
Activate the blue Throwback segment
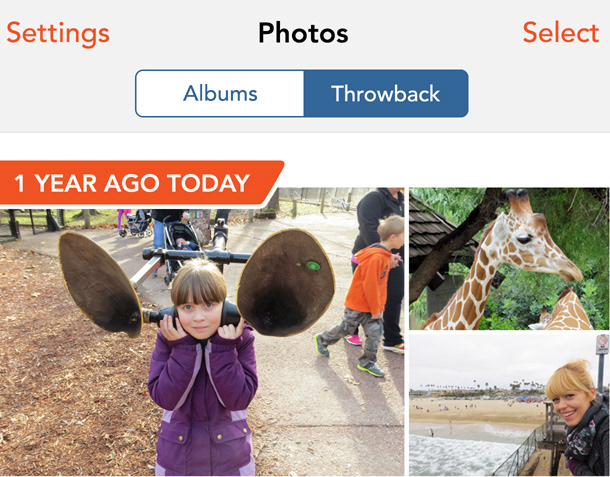pyautogui.click(x=386, y=93)
